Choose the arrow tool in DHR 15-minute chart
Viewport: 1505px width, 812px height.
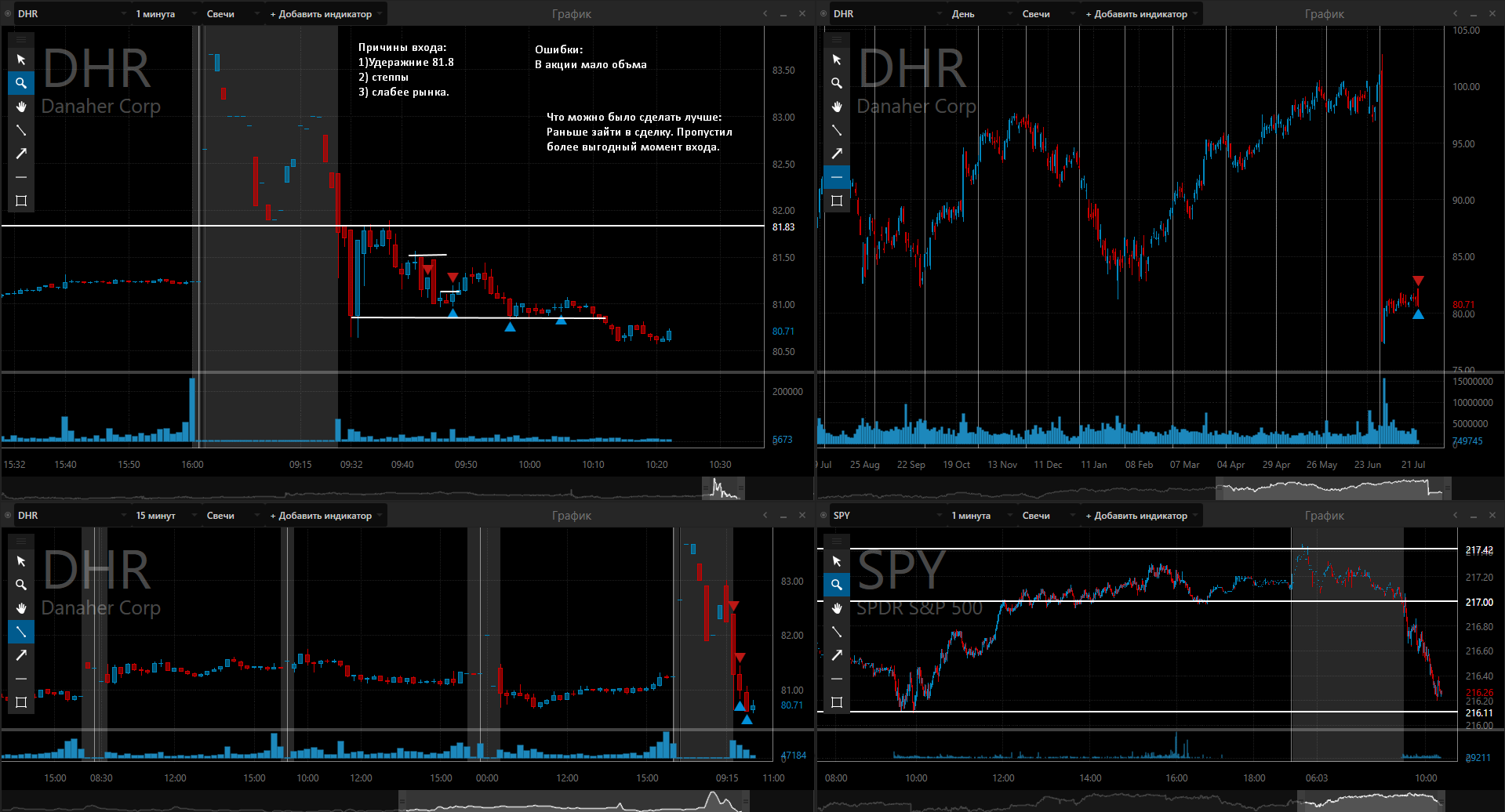click(x=21, y=655)
